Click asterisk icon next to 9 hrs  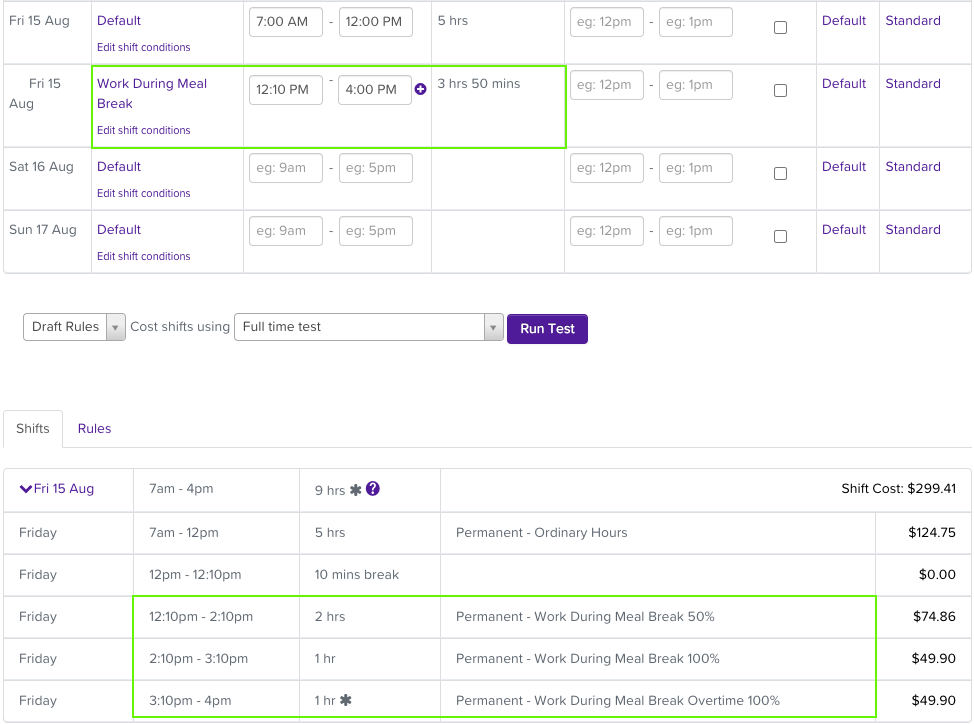tap(355, 490)
